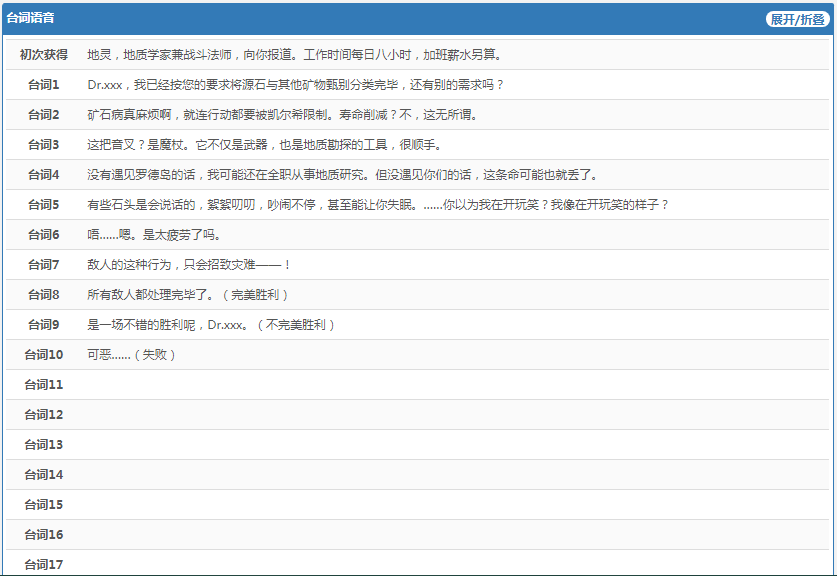This screenshot has height=576, width=837.
Task: Click the 展开/折叠 toggle button
Action: click(797, 19)
